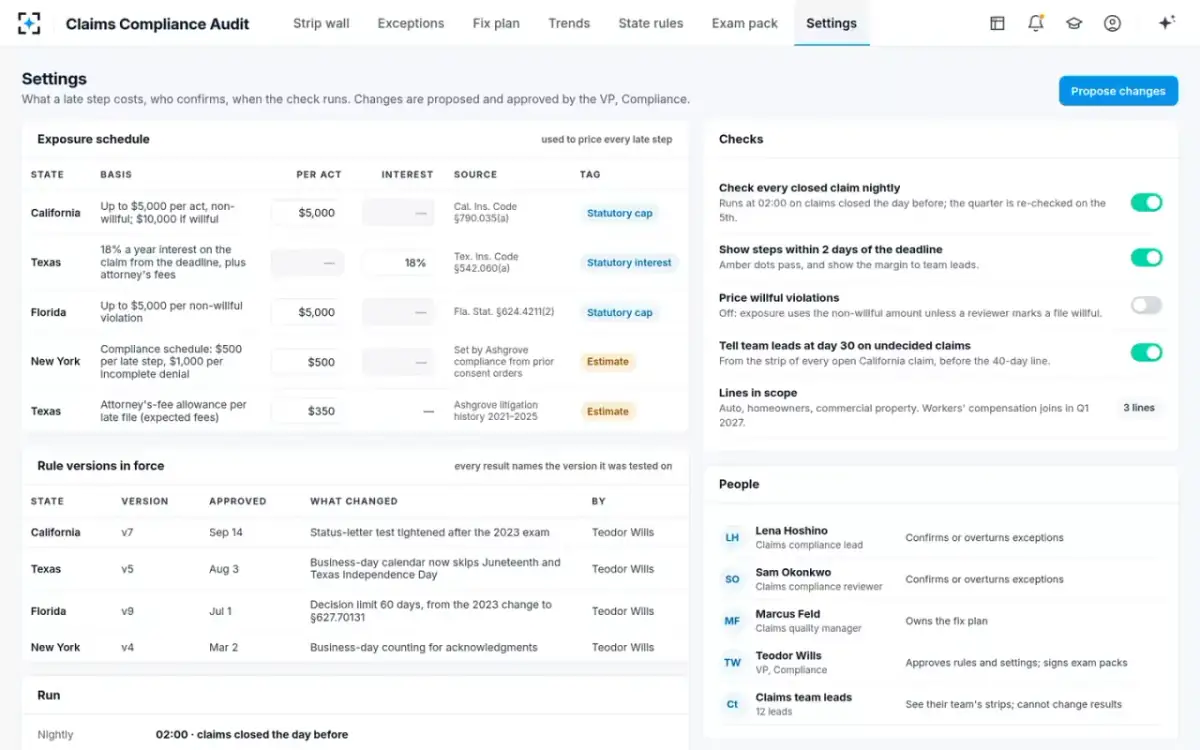
Task: Click 'Owns the fix plan' role text
Action: point(946,621)
